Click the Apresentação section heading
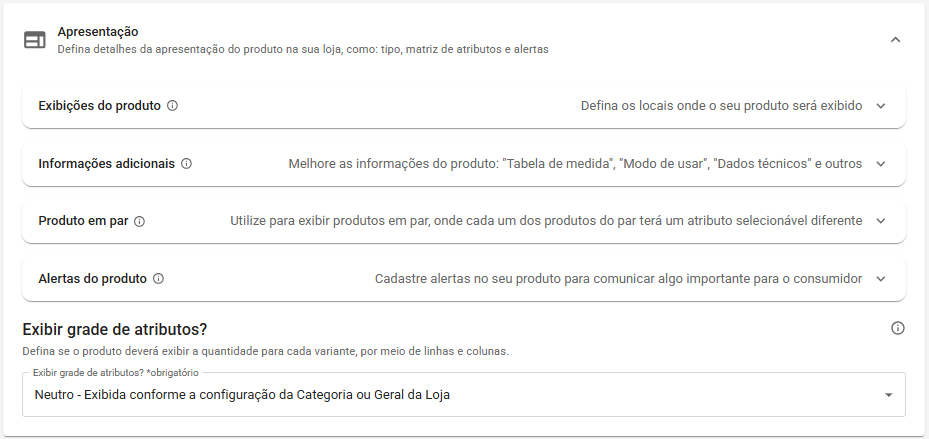Viewport: 929px width, 439px height. (x=98, y=31)
